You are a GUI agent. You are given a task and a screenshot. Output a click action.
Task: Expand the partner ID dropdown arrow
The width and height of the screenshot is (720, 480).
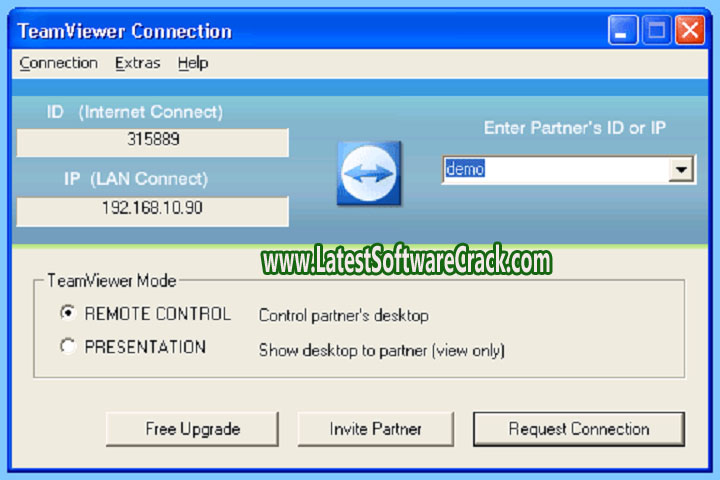682,170
